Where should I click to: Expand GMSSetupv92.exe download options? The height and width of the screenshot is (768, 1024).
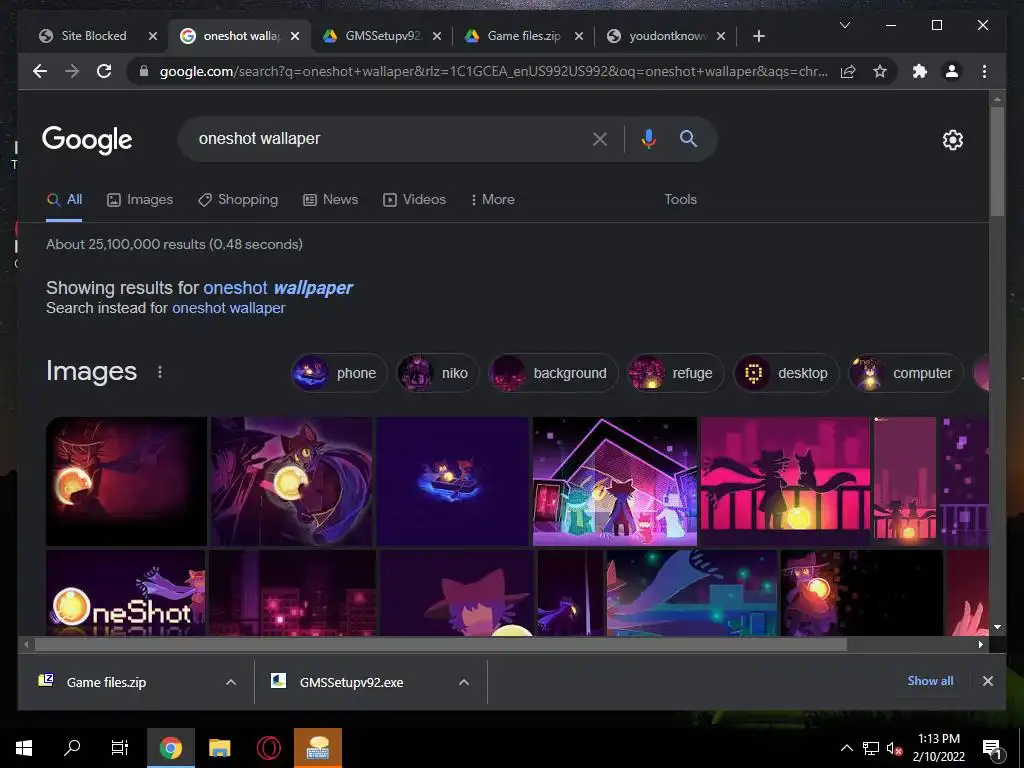(x=464, y=682)
